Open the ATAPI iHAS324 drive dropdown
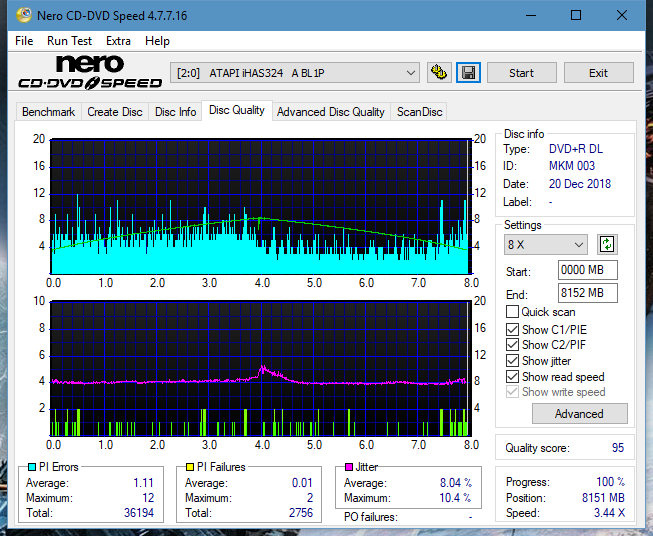Image resolution: width=653 pixels, height=536 pixels. (x=294, y=73)
